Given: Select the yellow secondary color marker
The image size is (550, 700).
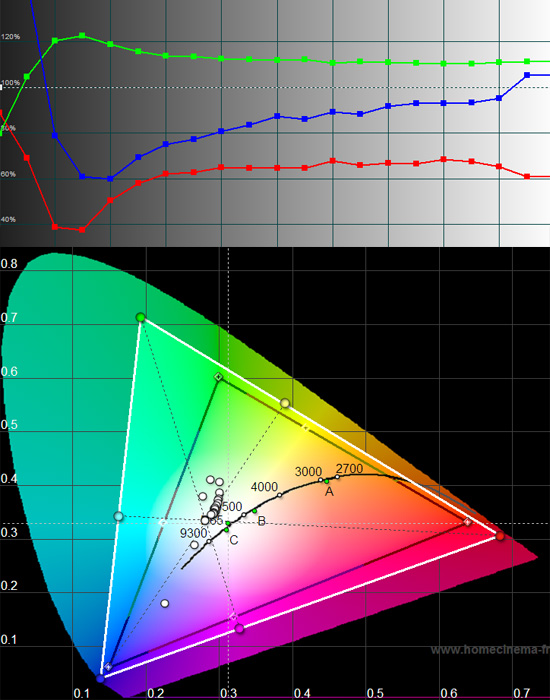Looking at the screenshot, I should (285, 404).
